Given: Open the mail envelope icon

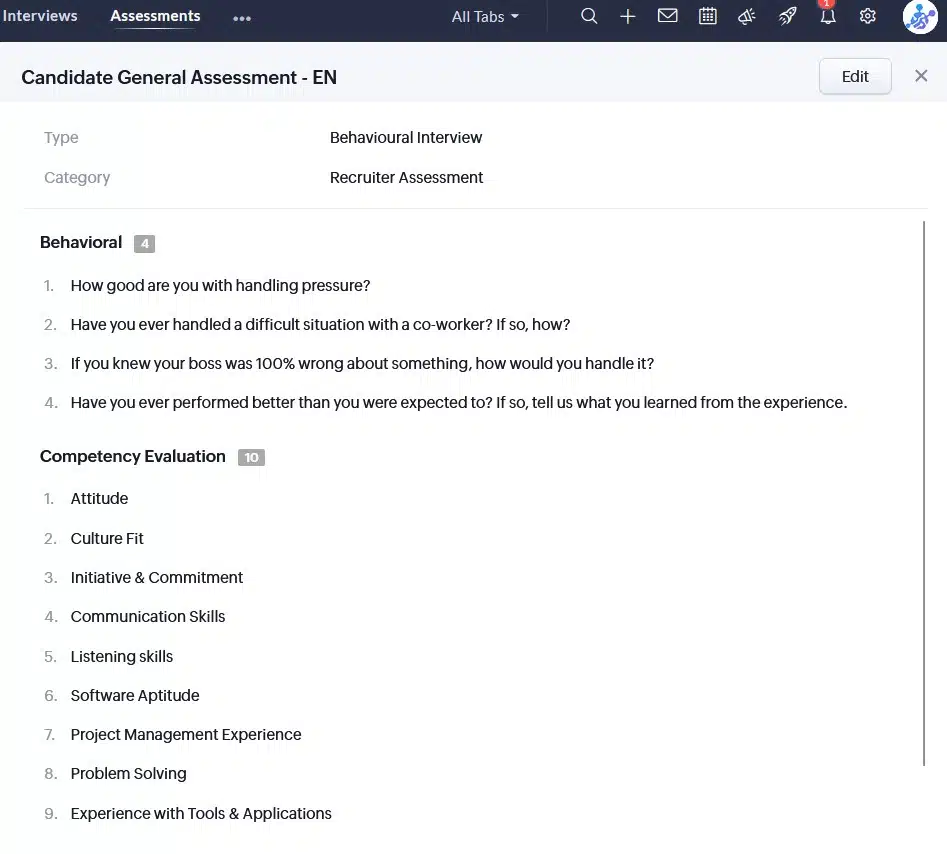Looking at the screenshot, I should [x=668, y=16].
